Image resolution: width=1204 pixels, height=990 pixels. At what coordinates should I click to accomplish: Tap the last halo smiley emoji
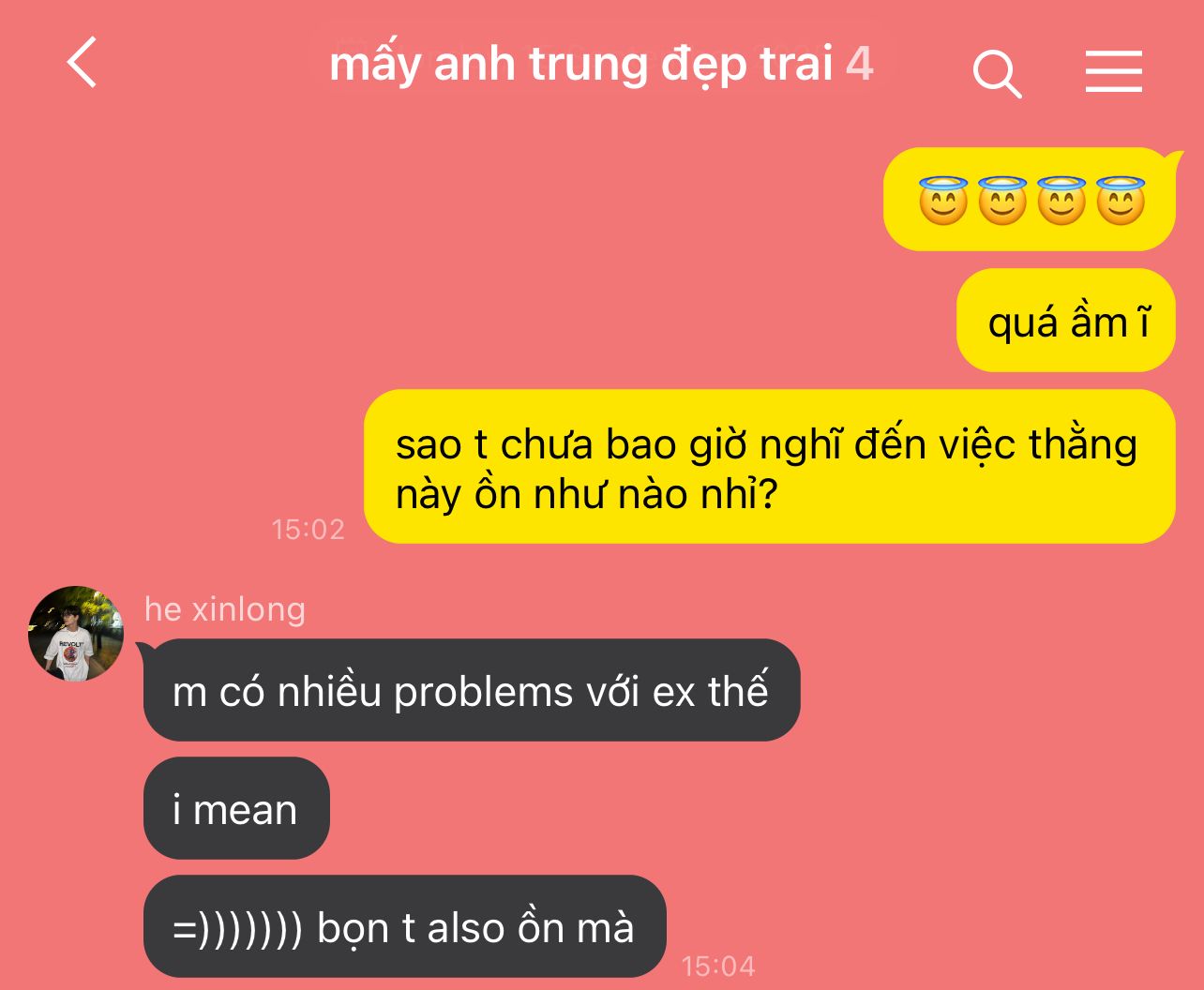[x=1121, y=200]
